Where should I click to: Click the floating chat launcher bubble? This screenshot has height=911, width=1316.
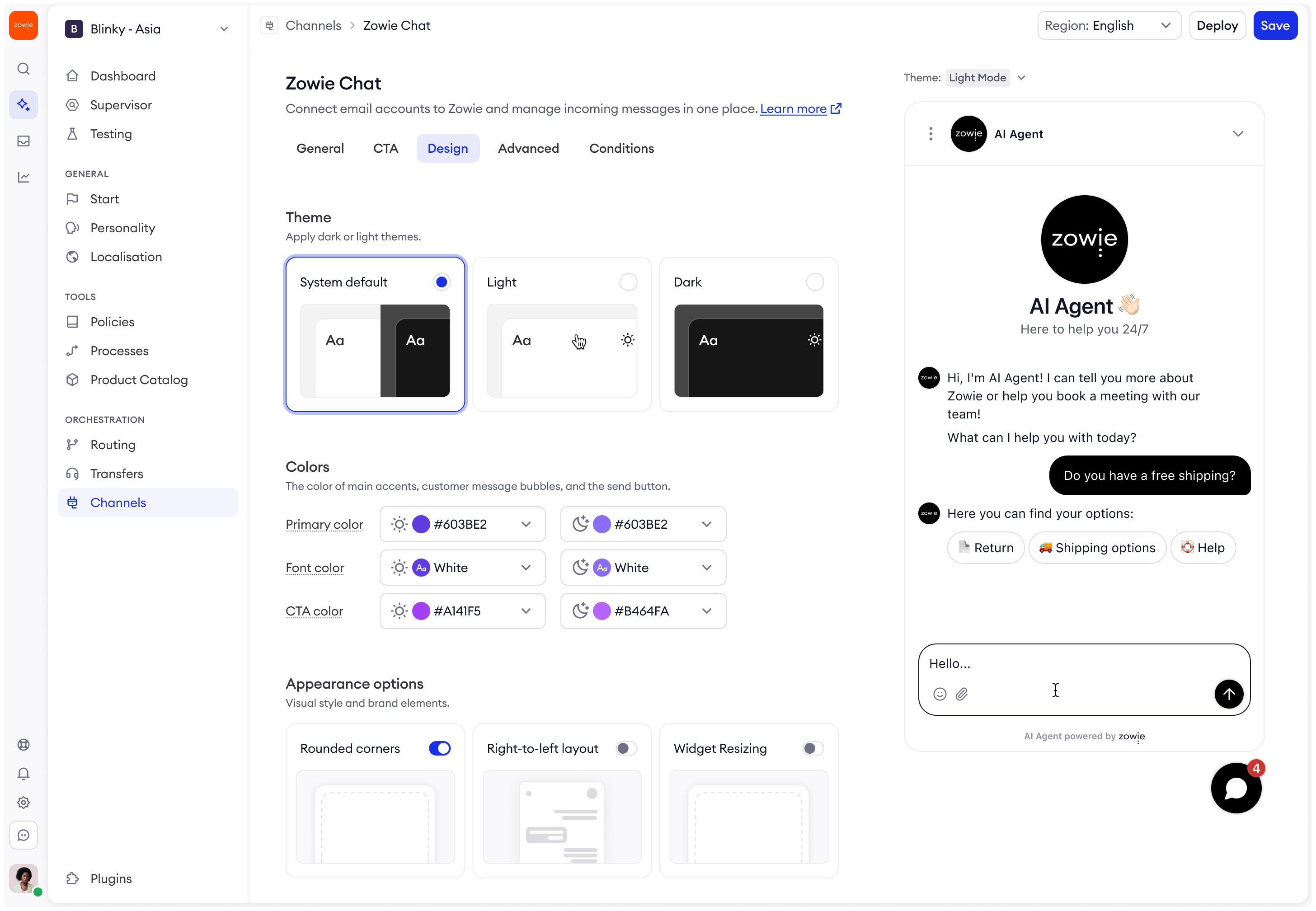tap(1236, 788)
